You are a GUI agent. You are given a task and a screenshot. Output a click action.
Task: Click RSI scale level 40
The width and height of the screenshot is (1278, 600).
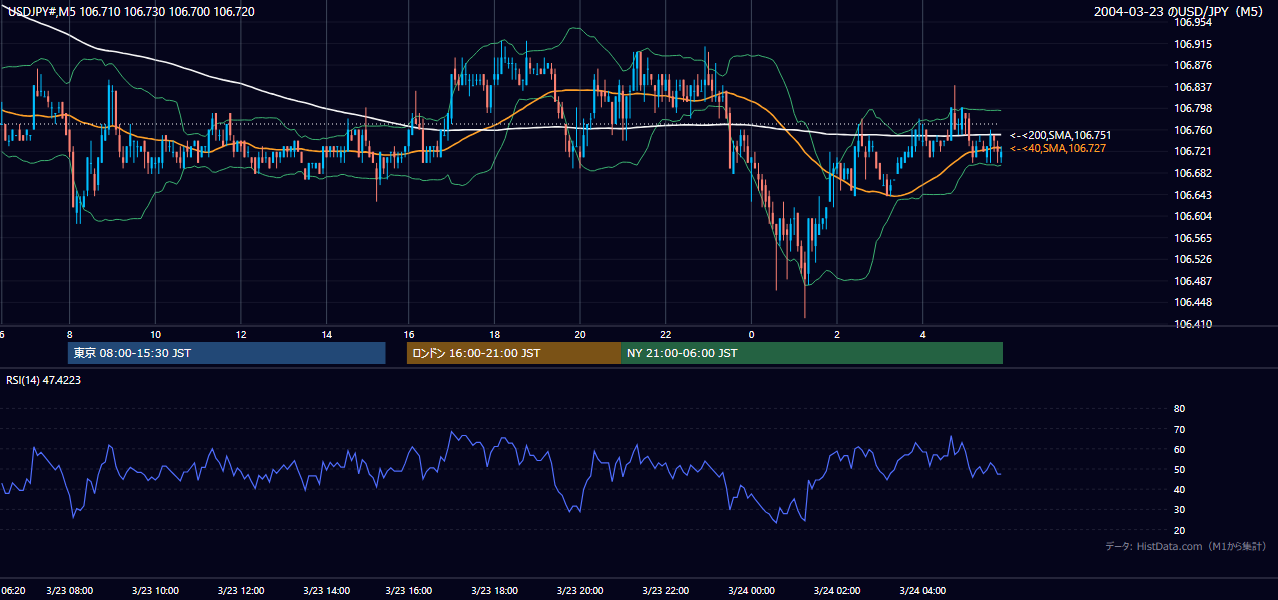[x=1179, y=489]
